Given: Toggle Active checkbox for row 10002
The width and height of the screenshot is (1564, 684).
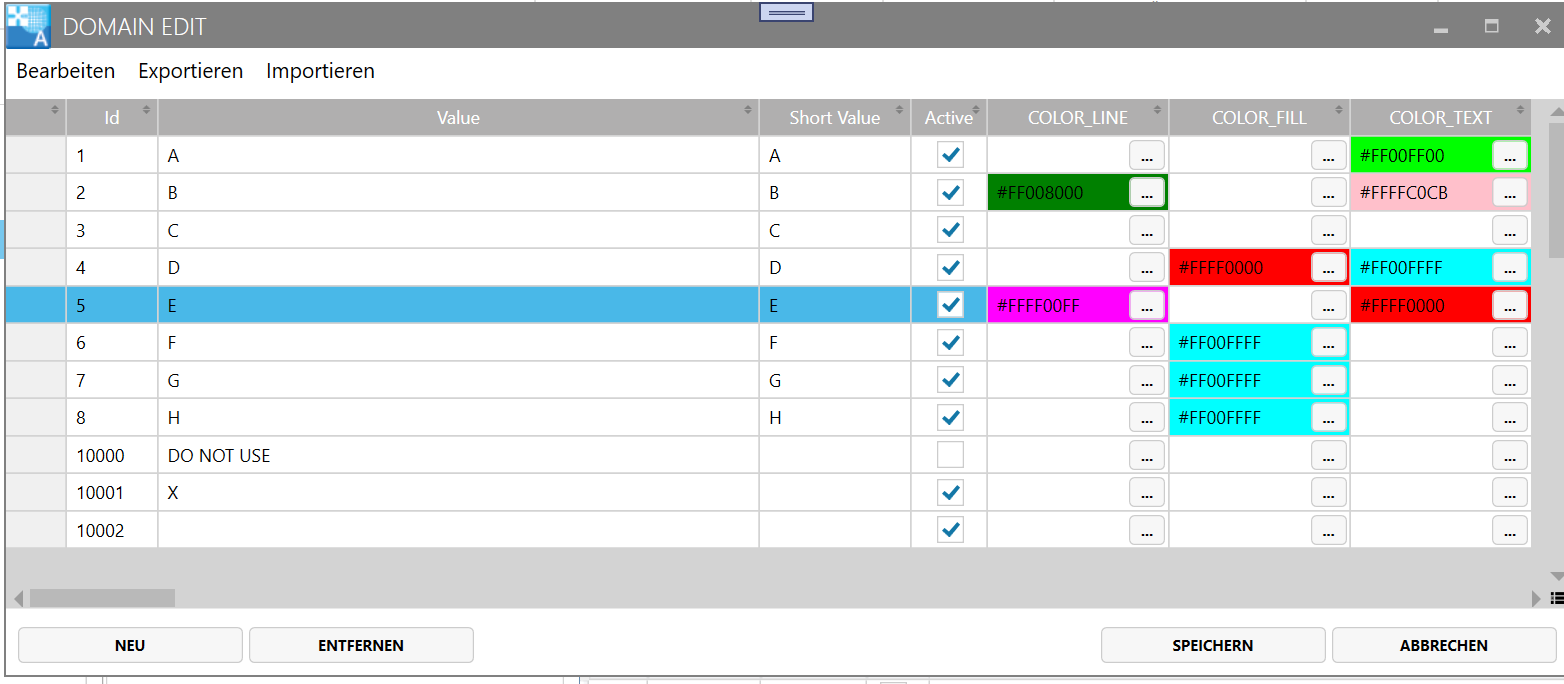Looking at the screenshot, I should [x=950, y=530].
